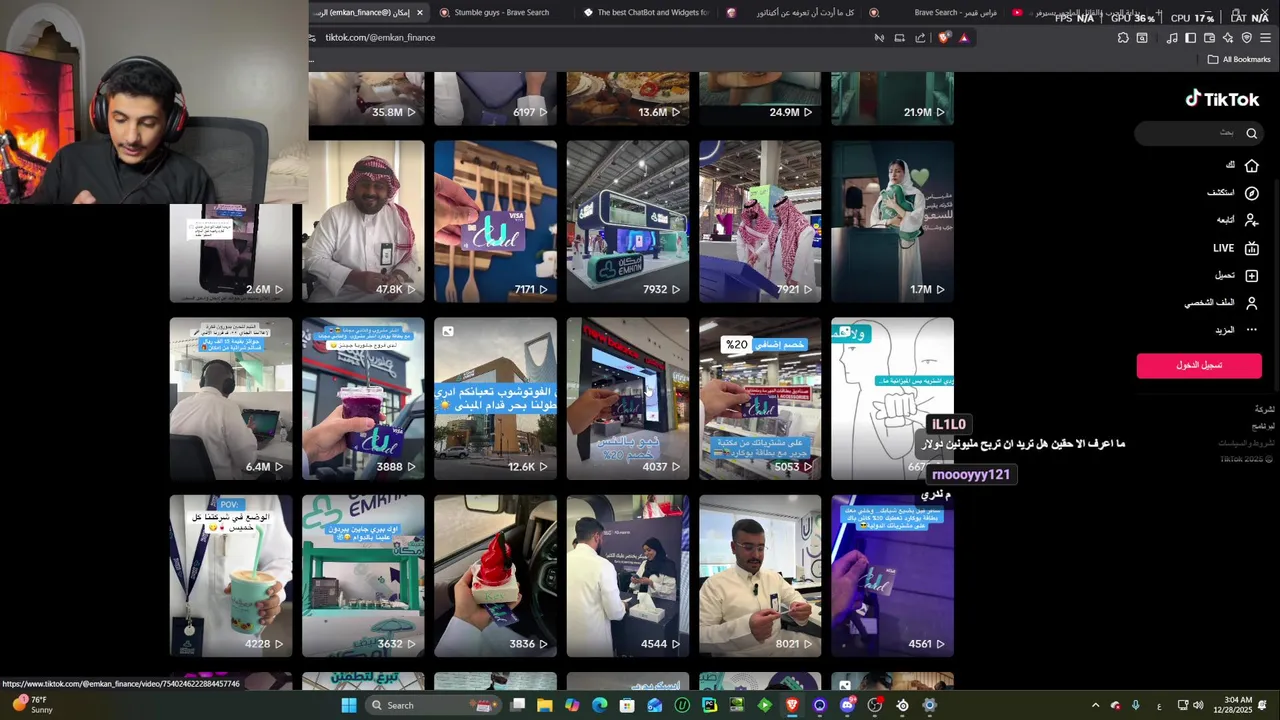Viewport: 1280px width, 720px height.
Task: Open the browser hamburger menu
Action: 1265,38
